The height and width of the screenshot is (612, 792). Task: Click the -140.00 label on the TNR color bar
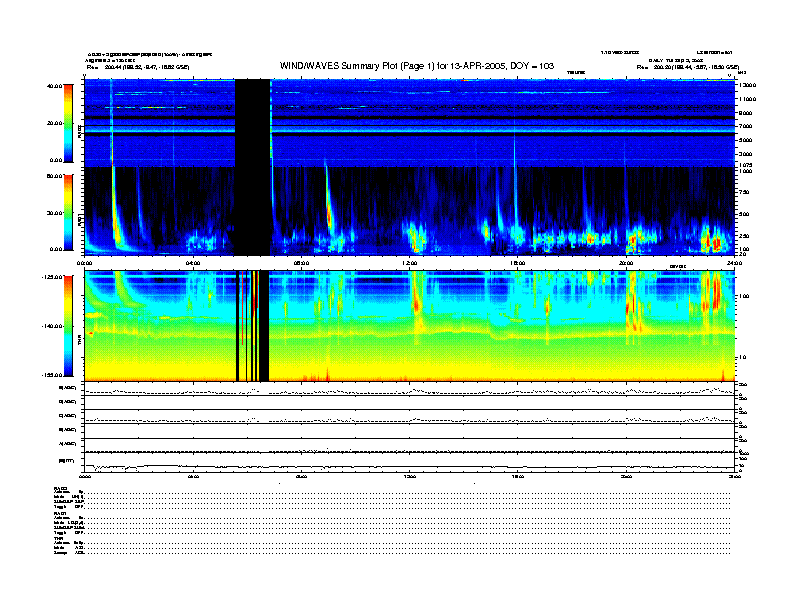[x=52, y=326]
